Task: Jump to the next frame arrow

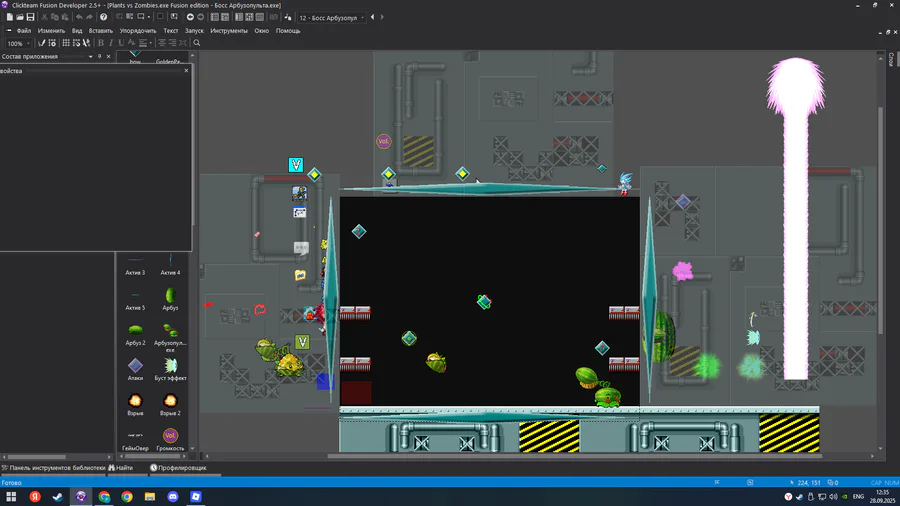Action: 382,17
